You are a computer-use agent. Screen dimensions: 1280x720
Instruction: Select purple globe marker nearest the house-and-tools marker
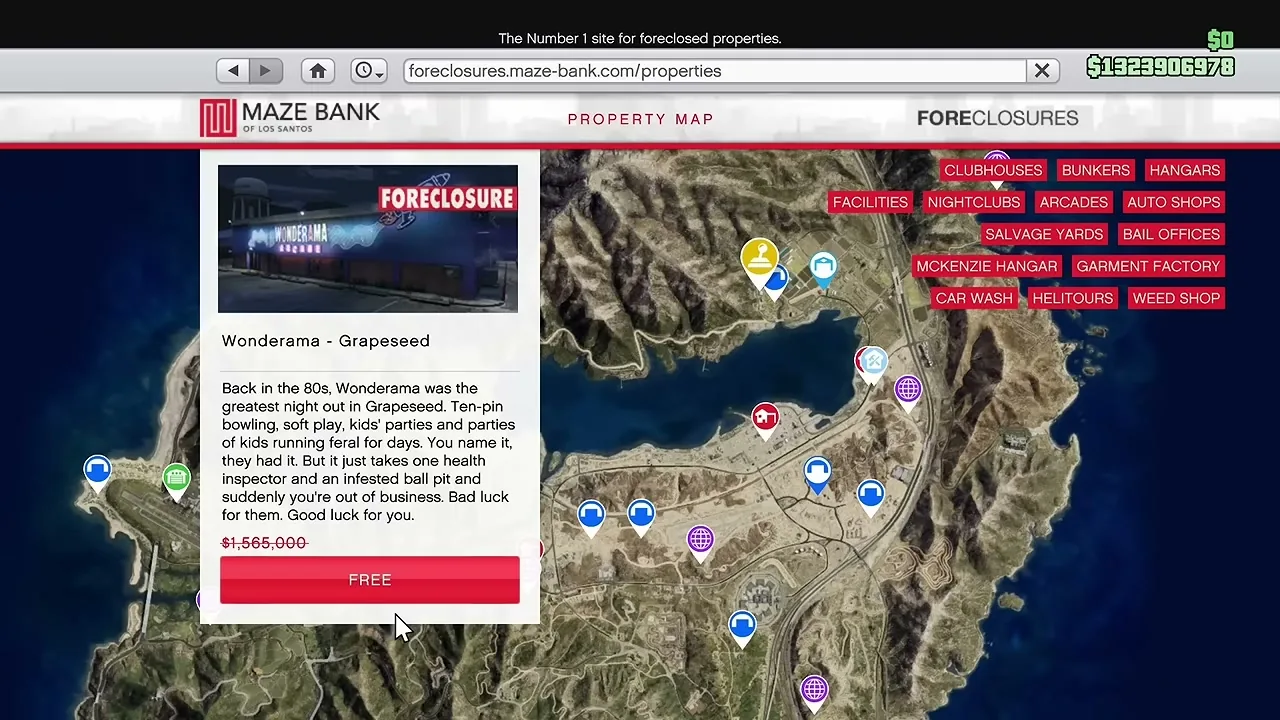coord(908,392)
